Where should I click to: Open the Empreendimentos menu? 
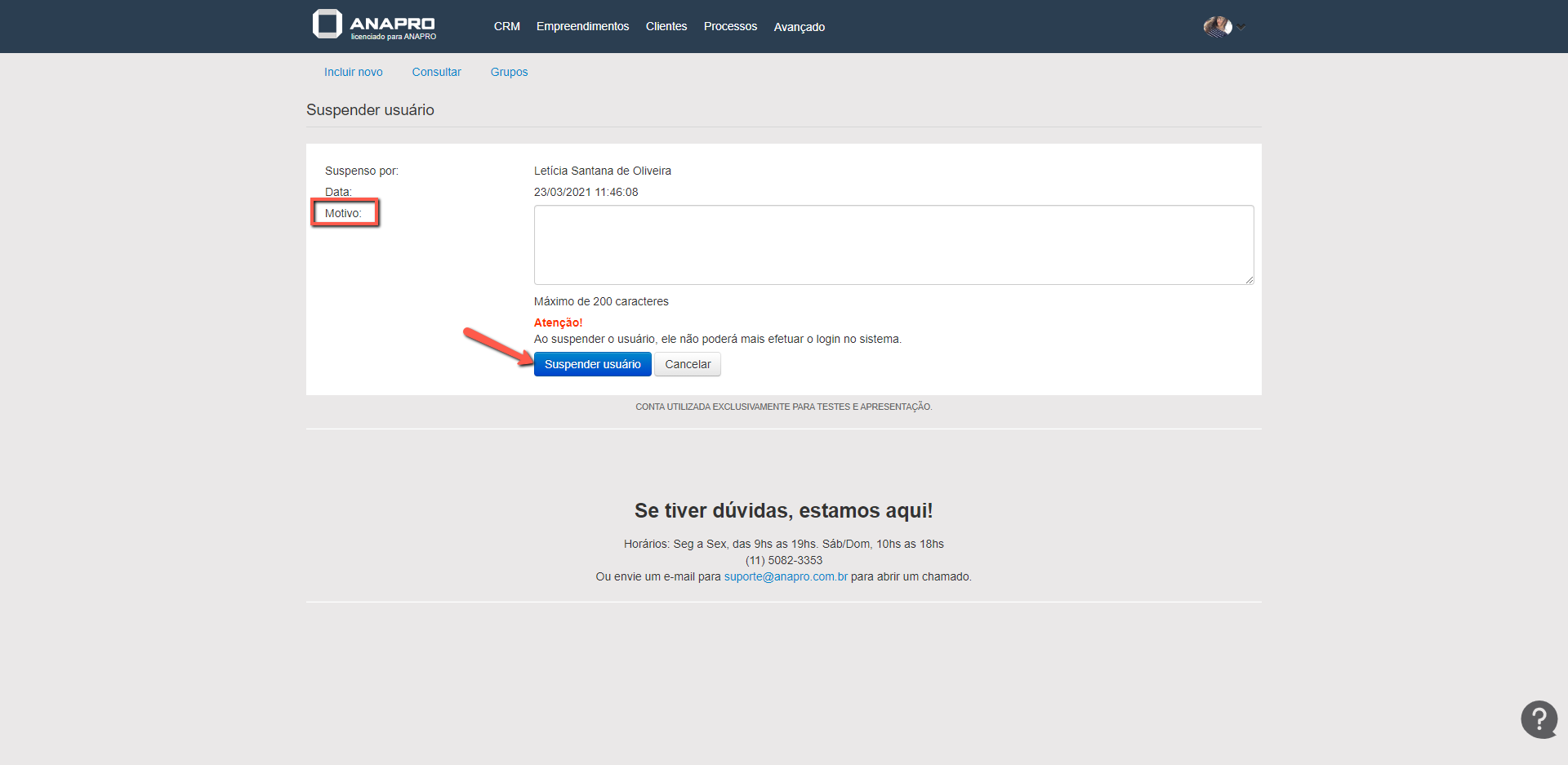coord(582,27)
